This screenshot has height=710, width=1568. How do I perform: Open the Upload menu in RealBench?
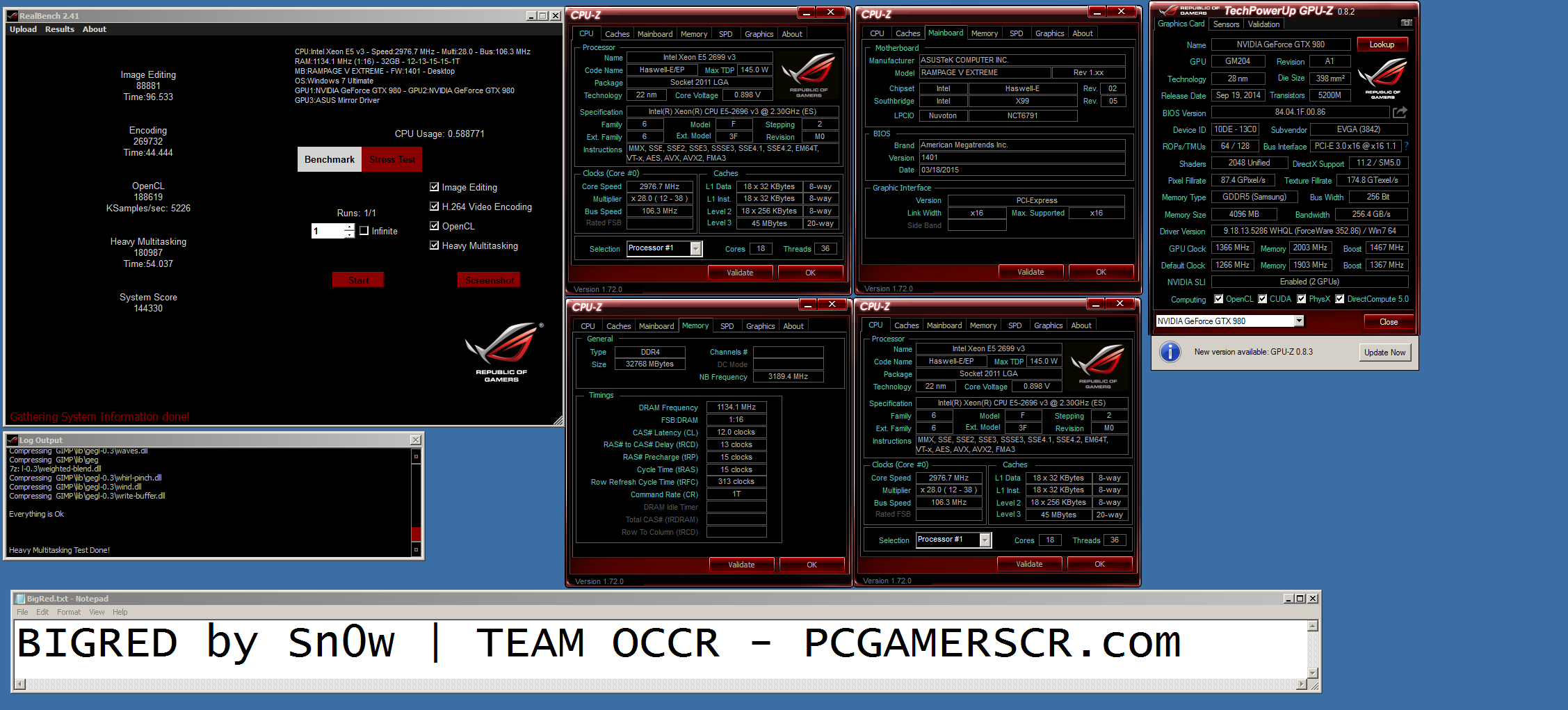pos(23,29)
